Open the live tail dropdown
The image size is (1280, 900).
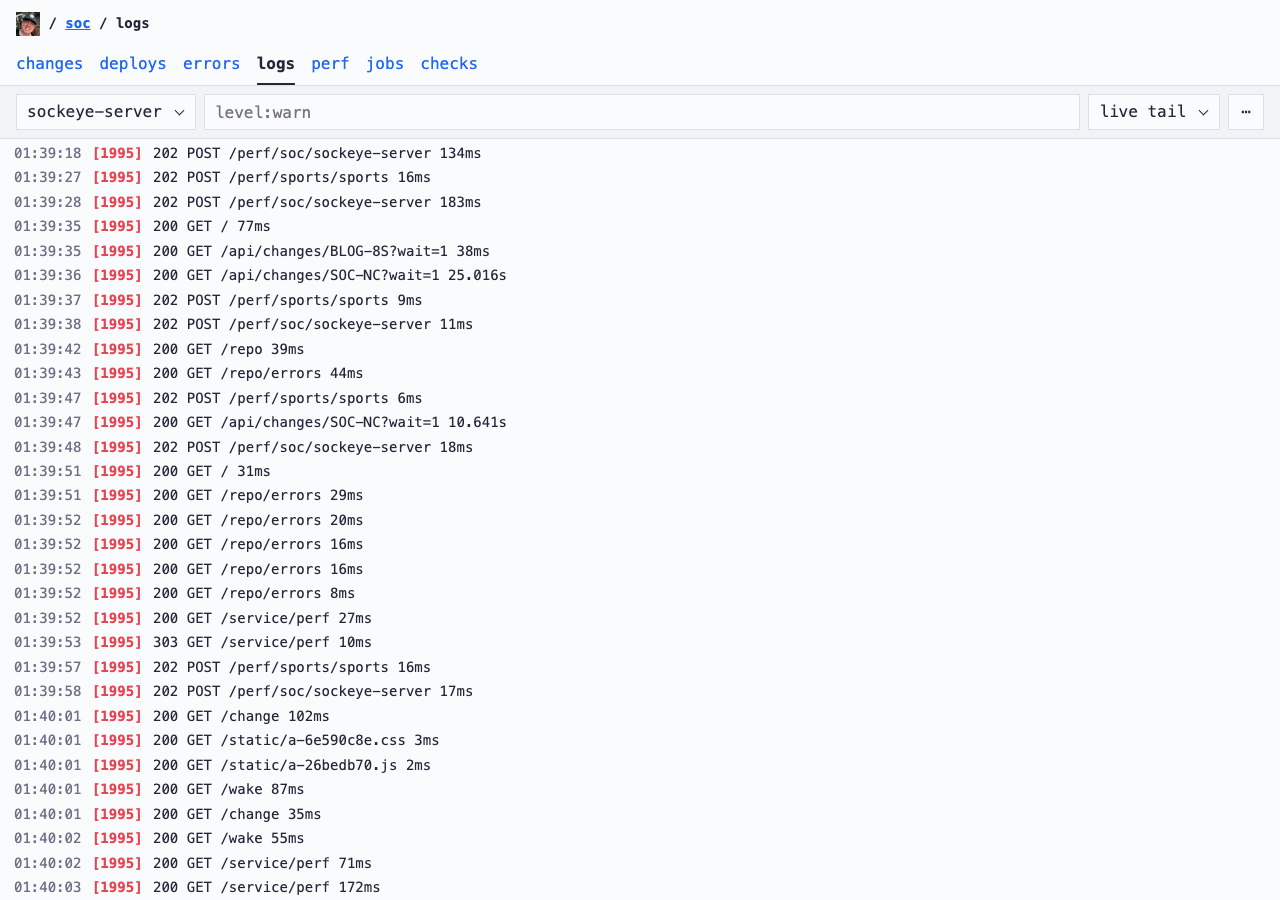pos(1154,112)
